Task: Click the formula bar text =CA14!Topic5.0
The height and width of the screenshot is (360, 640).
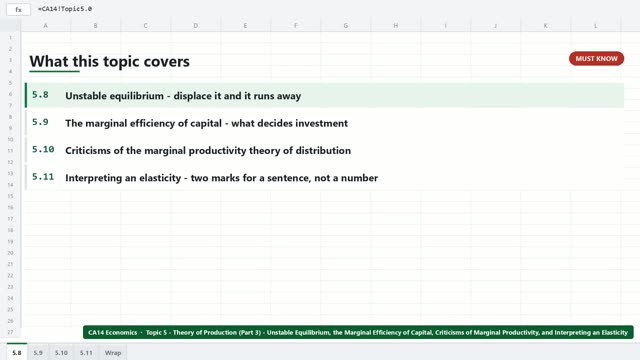Action: pyautogui.click(x=65, y=9)
